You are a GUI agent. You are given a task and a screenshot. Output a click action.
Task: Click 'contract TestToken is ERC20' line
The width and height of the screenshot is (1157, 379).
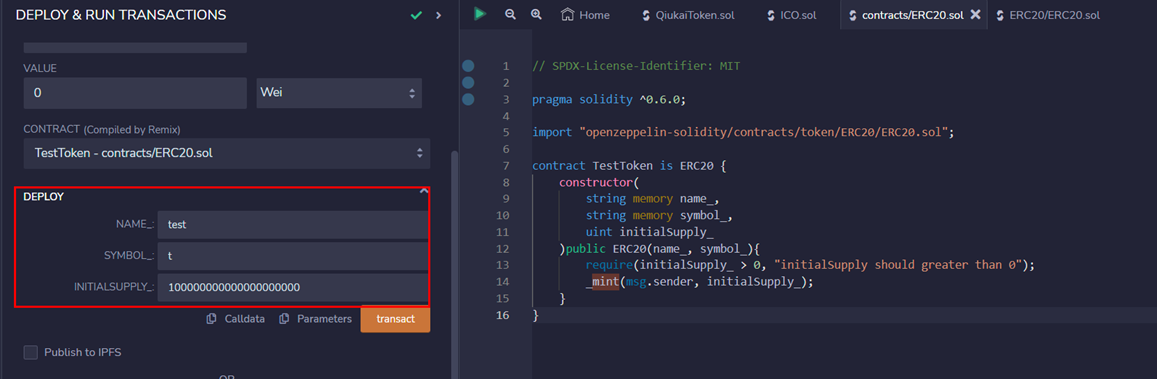(629, 166)
